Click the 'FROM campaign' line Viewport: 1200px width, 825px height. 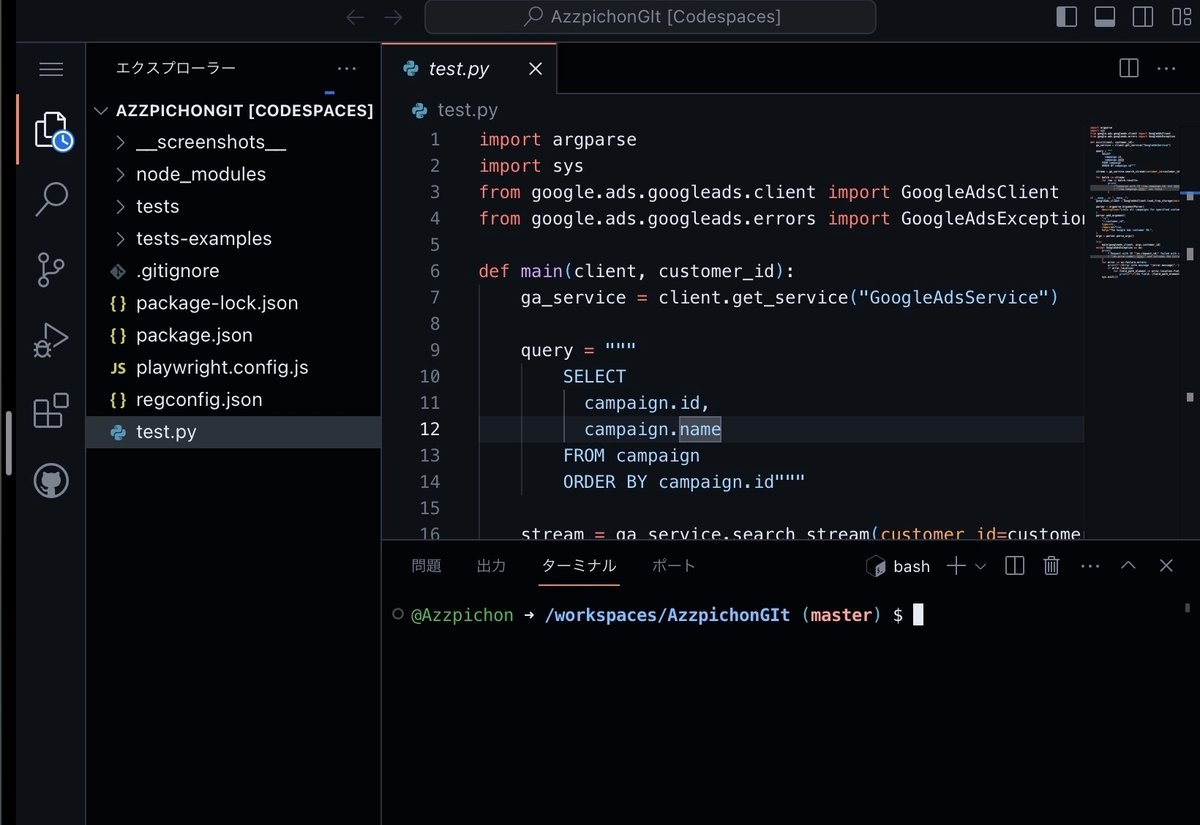pyautogui.click(x=631, y=455)
